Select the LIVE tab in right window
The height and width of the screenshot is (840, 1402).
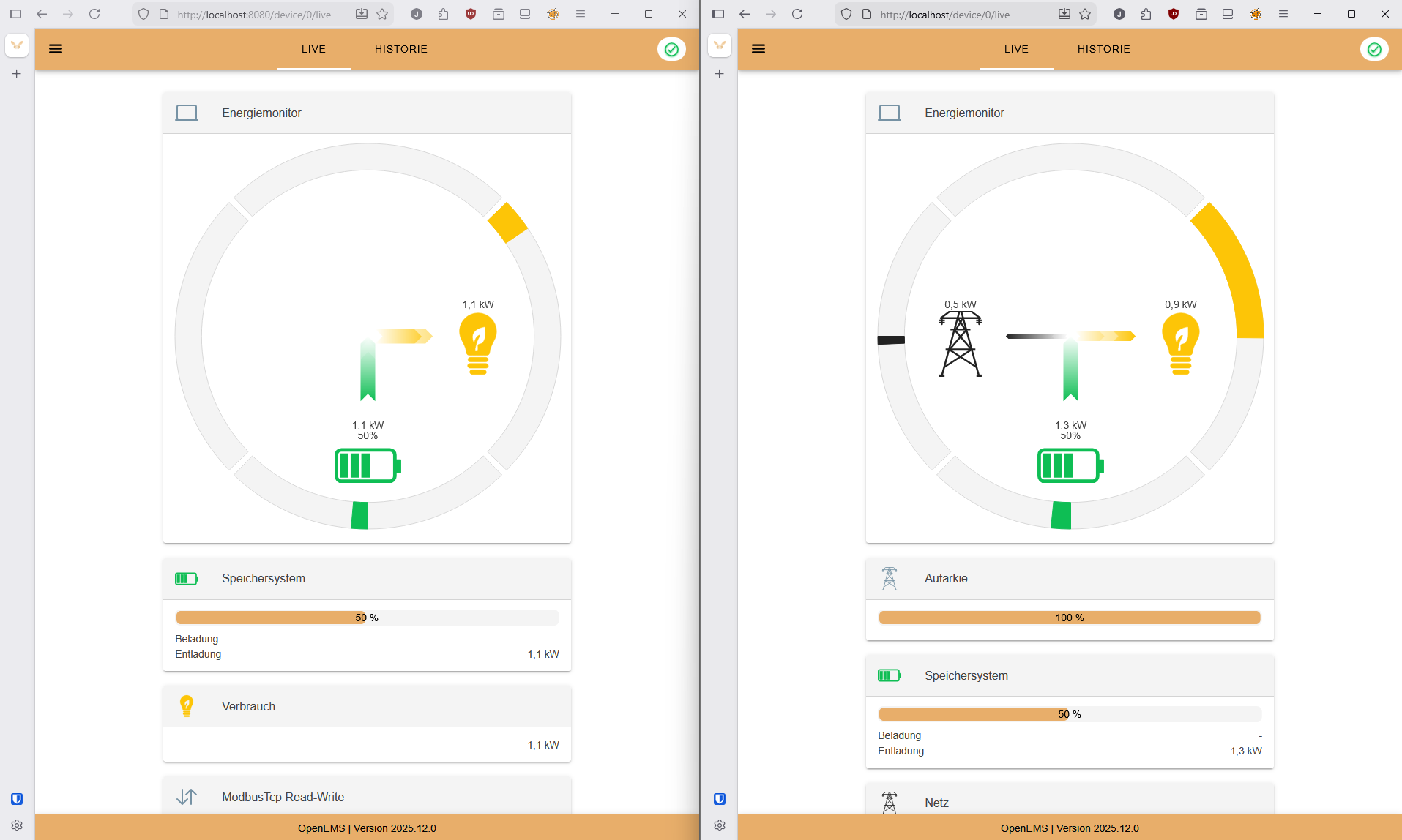(x=1016, y=49)
